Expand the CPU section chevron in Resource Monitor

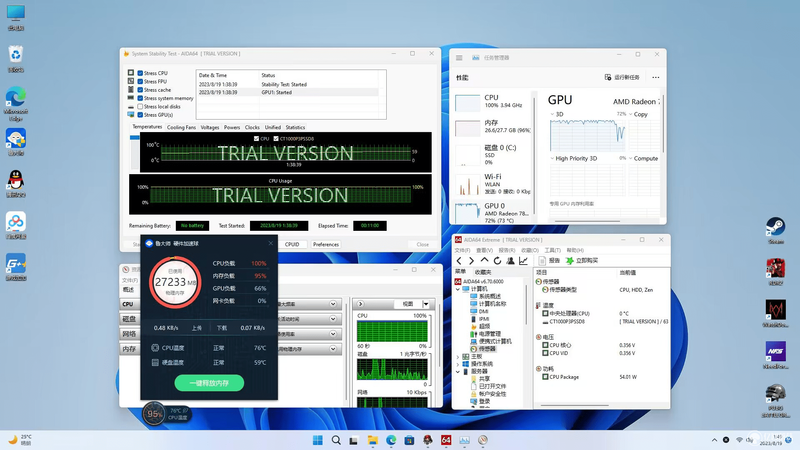click(x=333, y=304)
